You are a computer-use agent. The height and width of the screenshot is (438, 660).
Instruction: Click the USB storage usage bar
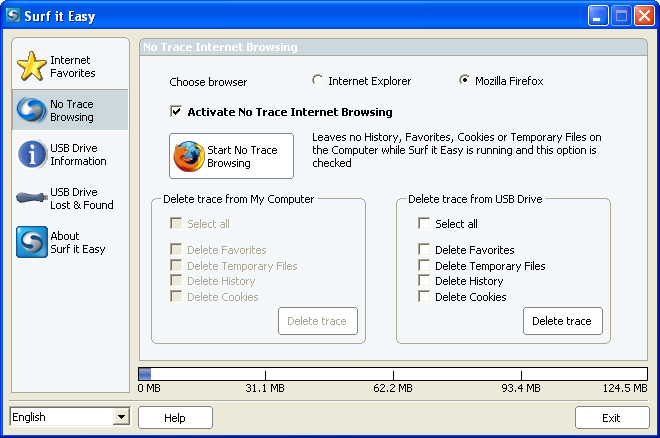(x=393, y=374)
